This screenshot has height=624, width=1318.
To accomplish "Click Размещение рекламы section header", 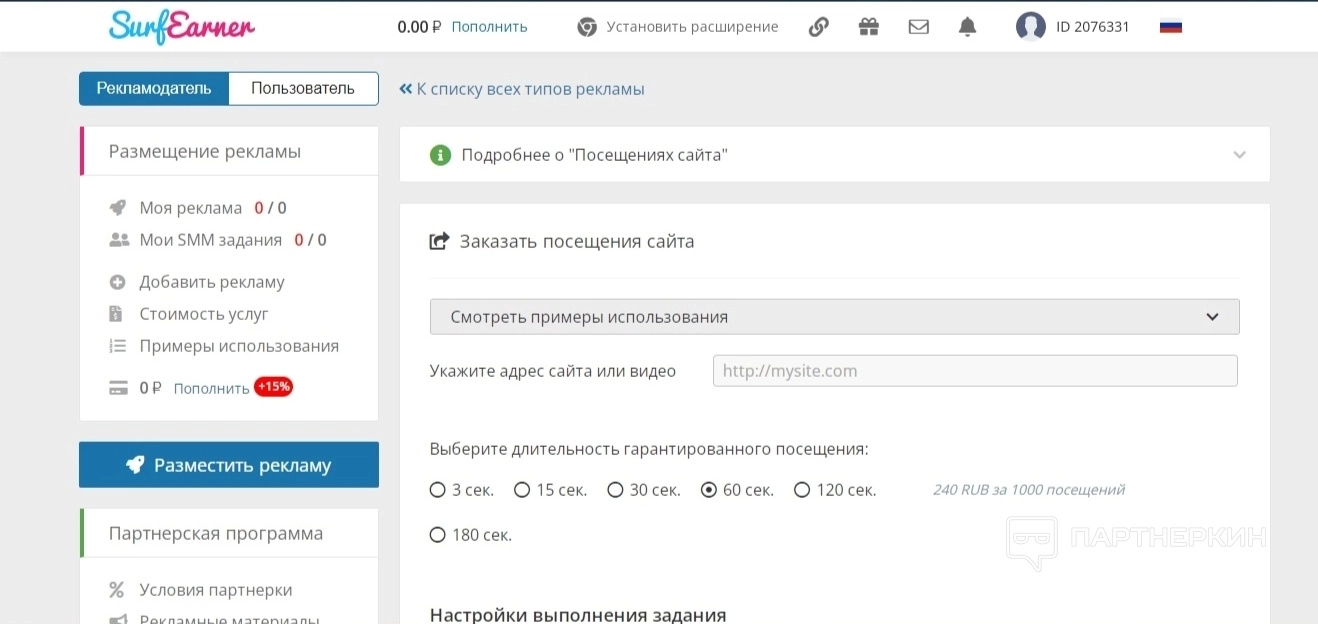I will [x=205, y=151].
